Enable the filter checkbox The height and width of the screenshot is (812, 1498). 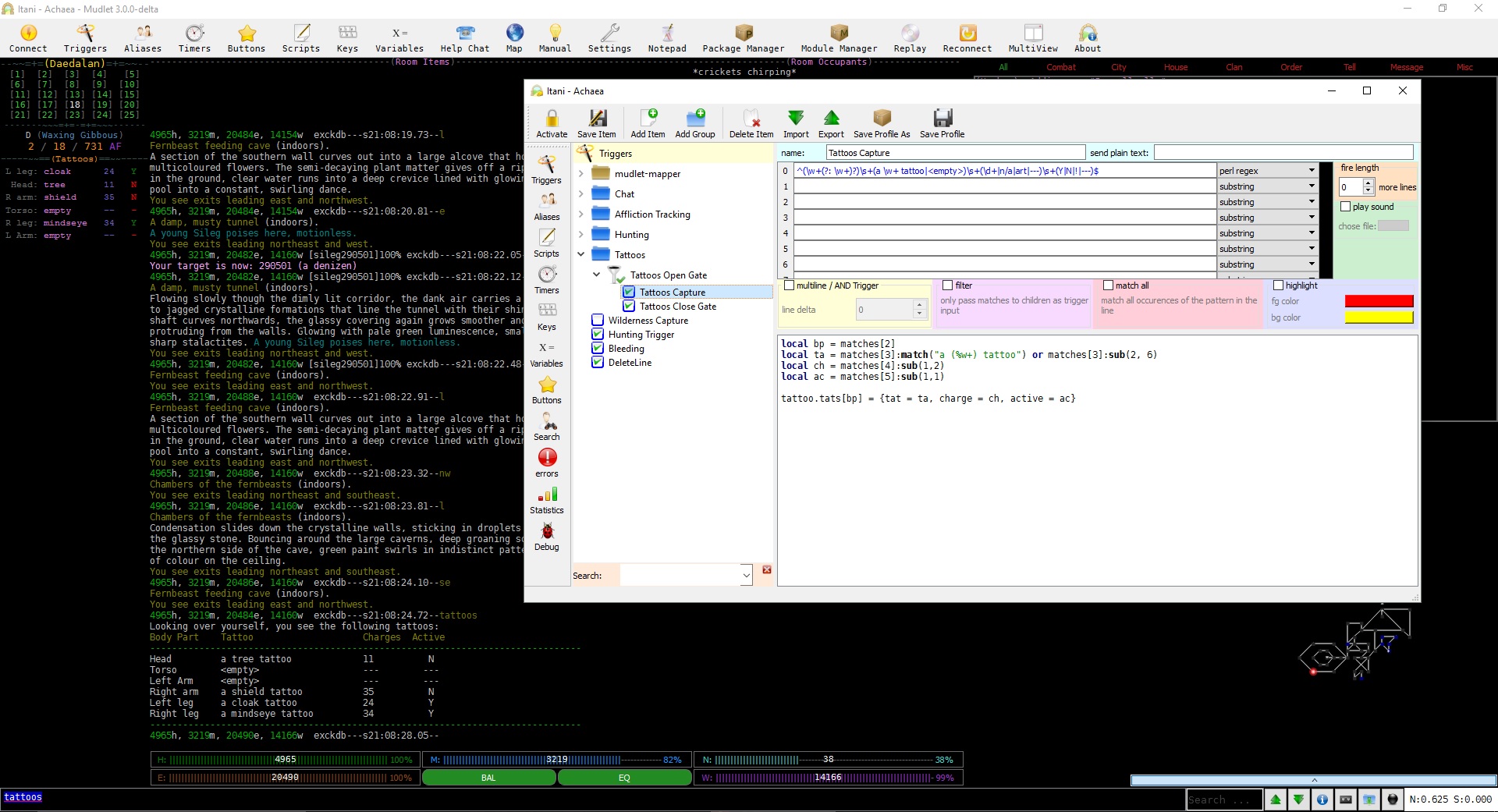point(948,285)
